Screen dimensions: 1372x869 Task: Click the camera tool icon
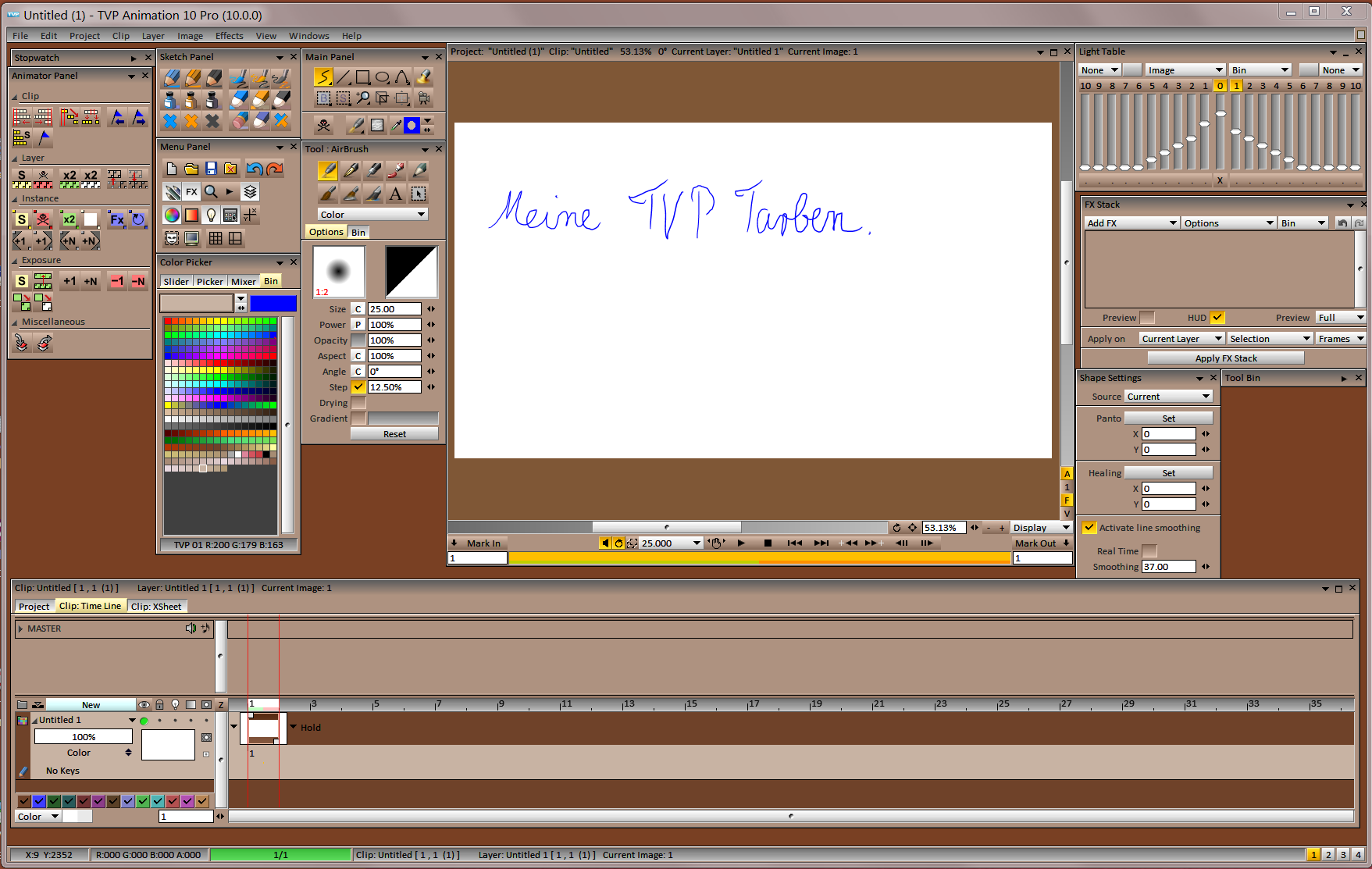click(423, 98)
